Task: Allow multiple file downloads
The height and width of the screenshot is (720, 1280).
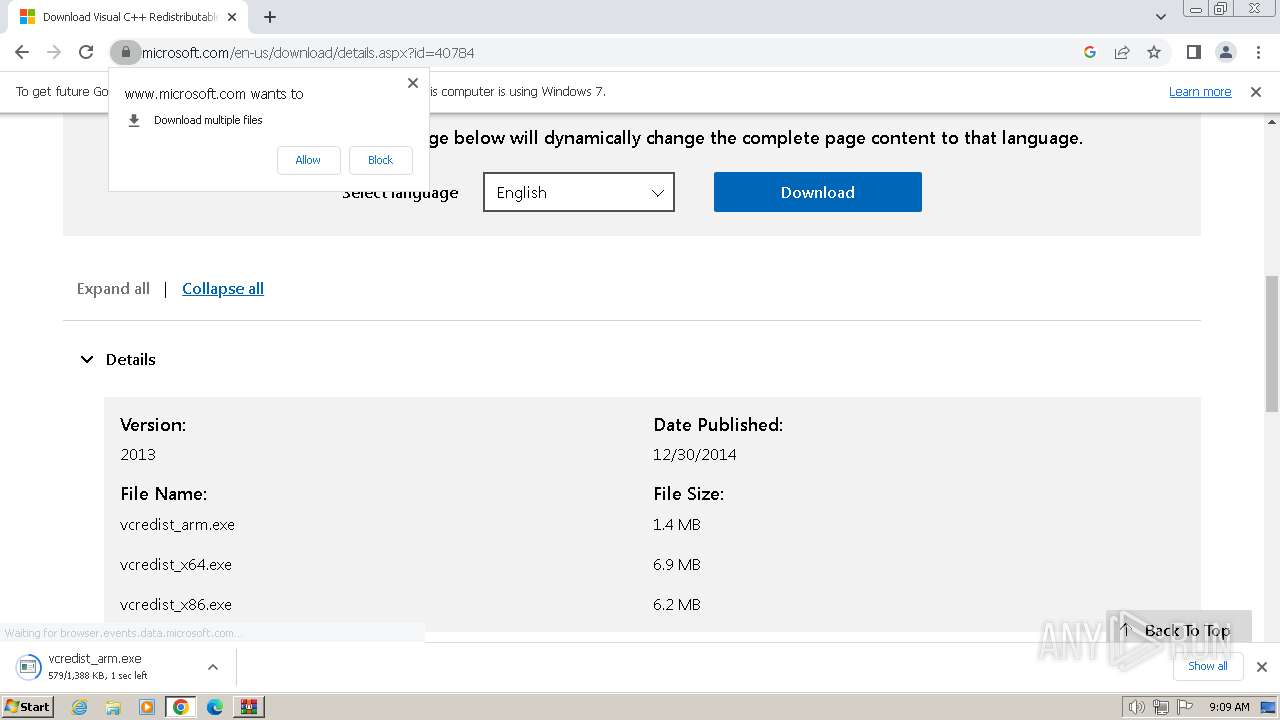Action: point(308,160)
